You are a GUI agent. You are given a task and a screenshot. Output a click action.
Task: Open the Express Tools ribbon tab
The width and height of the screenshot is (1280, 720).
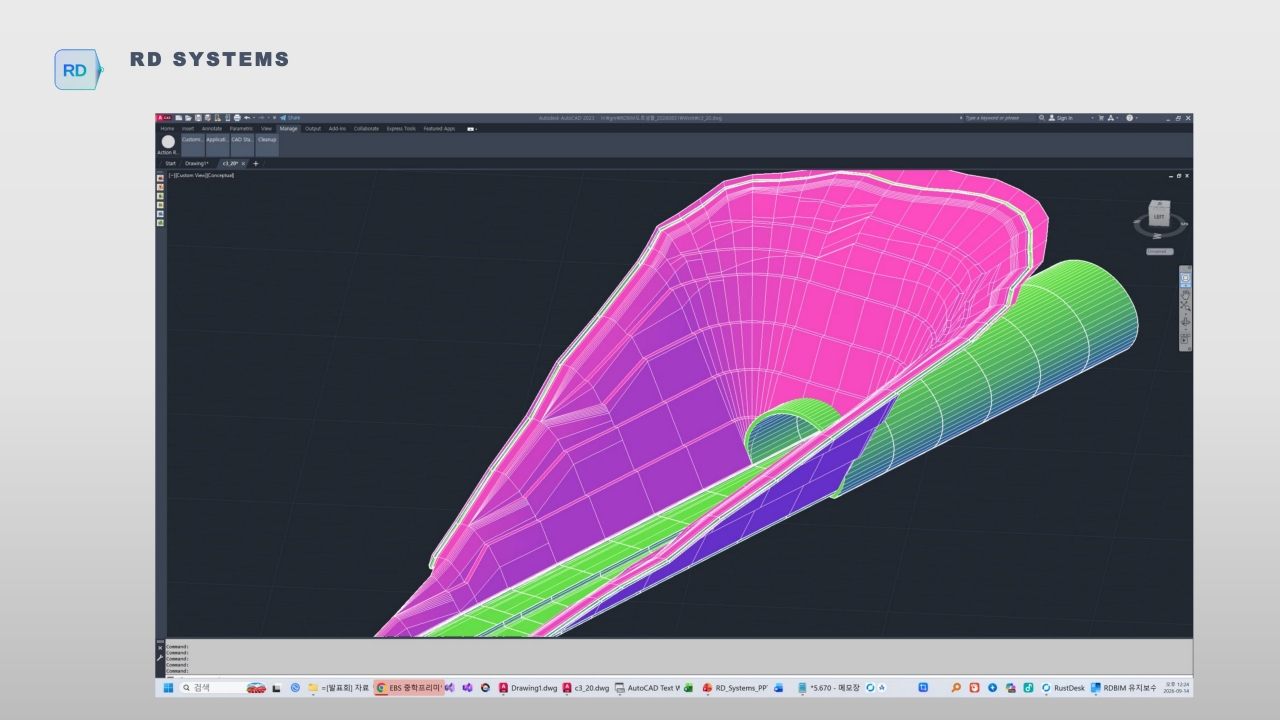coord(401,129)
